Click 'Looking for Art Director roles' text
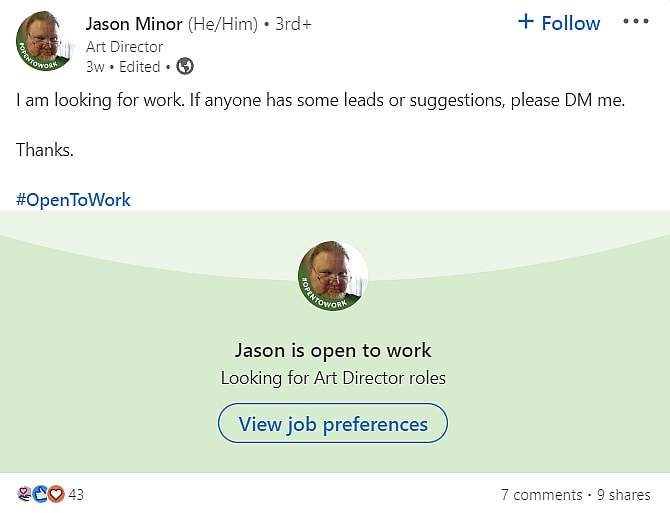The image size is (670, 513). [x=333, y=378]
